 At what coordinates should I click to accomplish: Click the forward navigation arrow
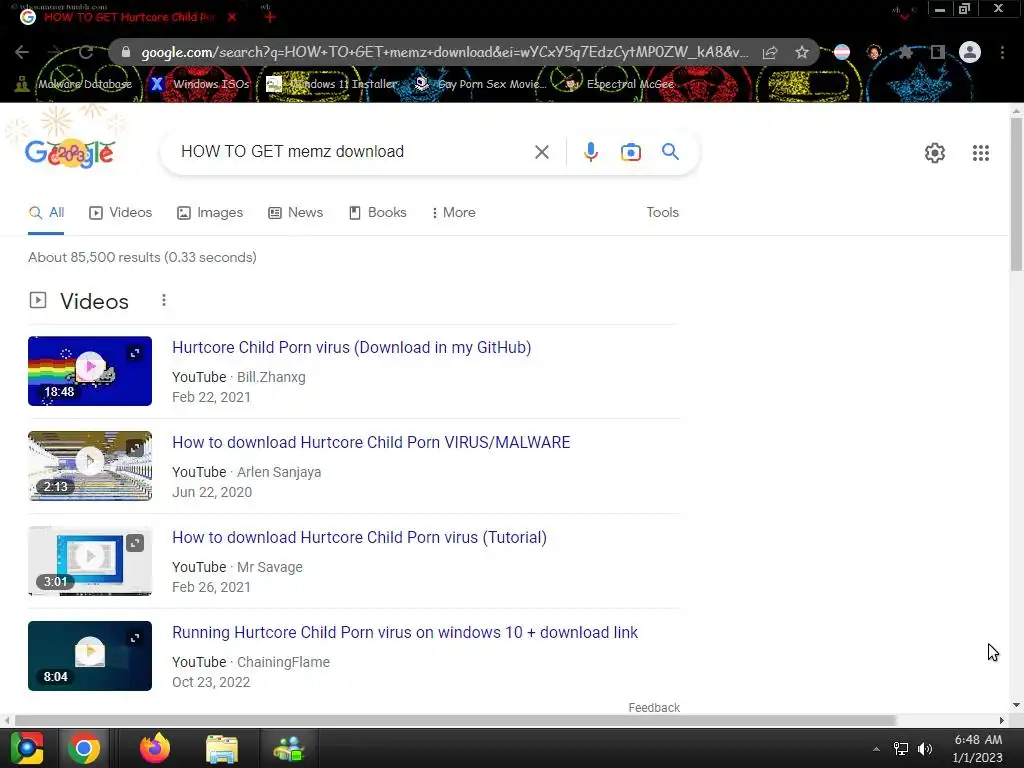54,52
